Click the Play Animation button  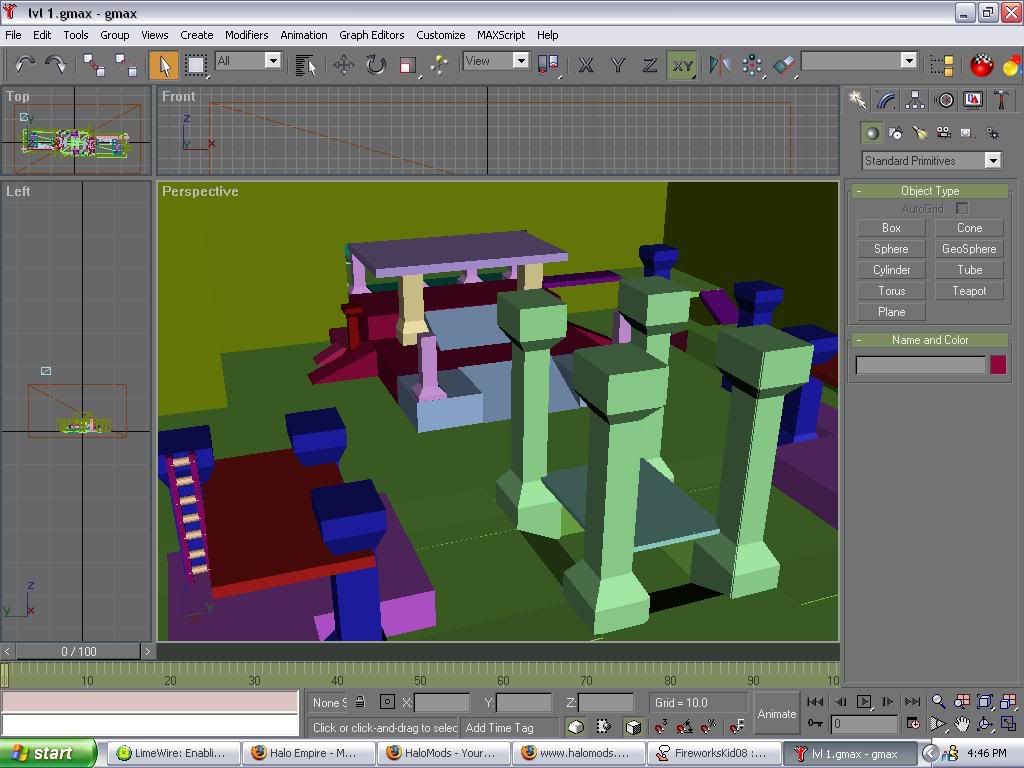(863, 701)
